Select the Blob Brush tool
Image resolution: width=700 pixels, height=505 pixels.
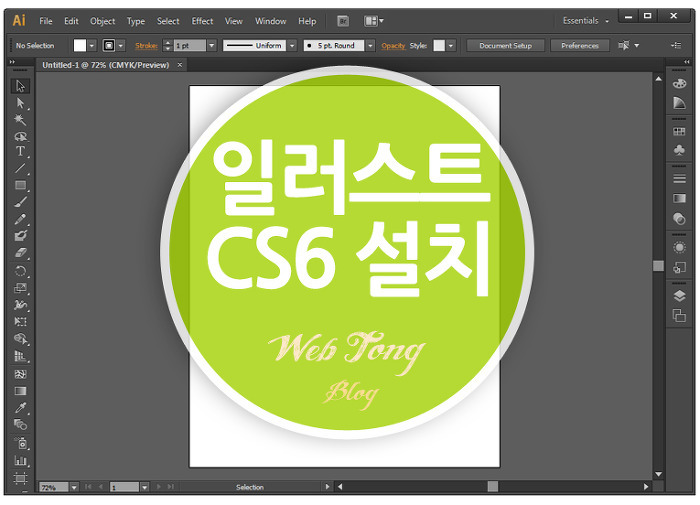[x=20, y=236]
